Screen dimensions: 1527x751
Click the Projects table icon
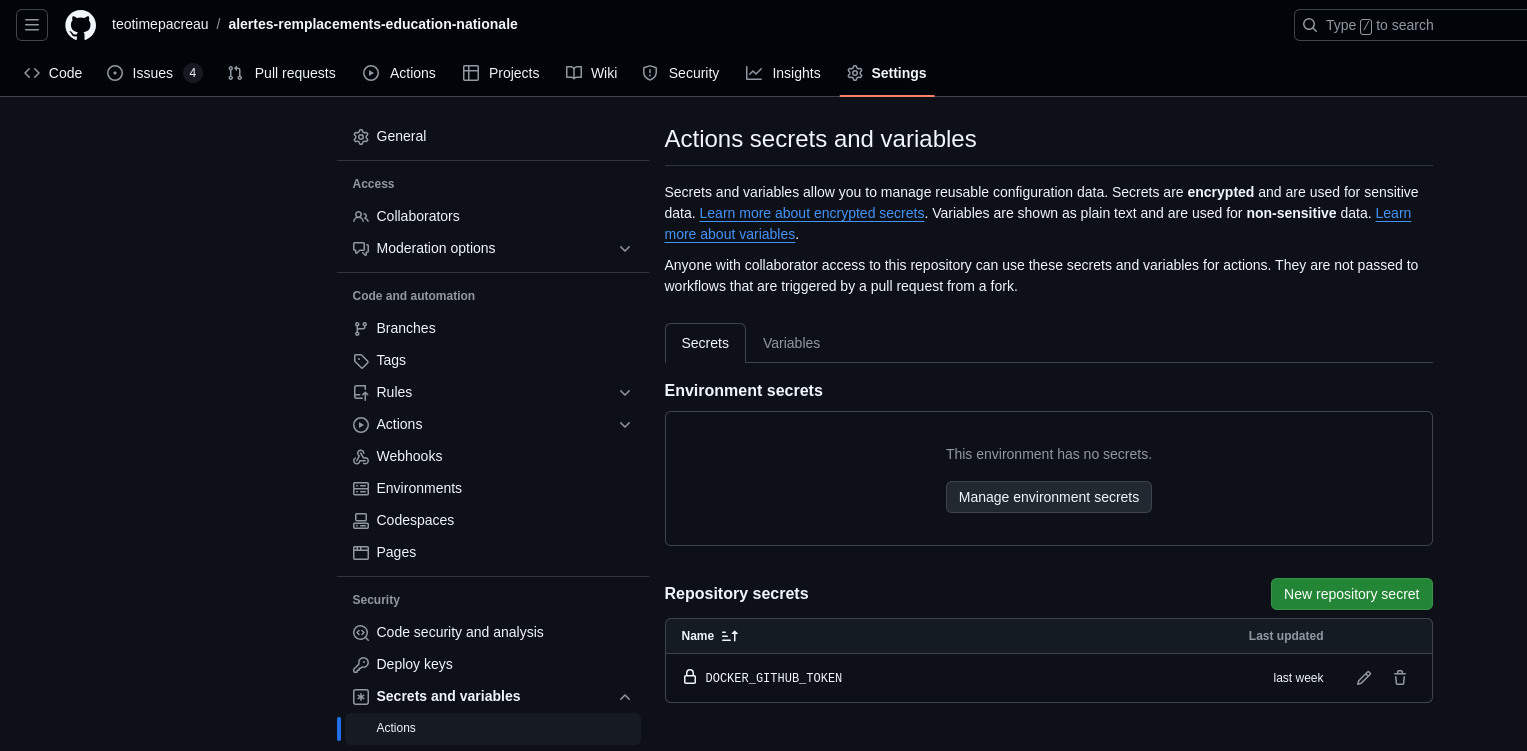click(x=471, y=73)
